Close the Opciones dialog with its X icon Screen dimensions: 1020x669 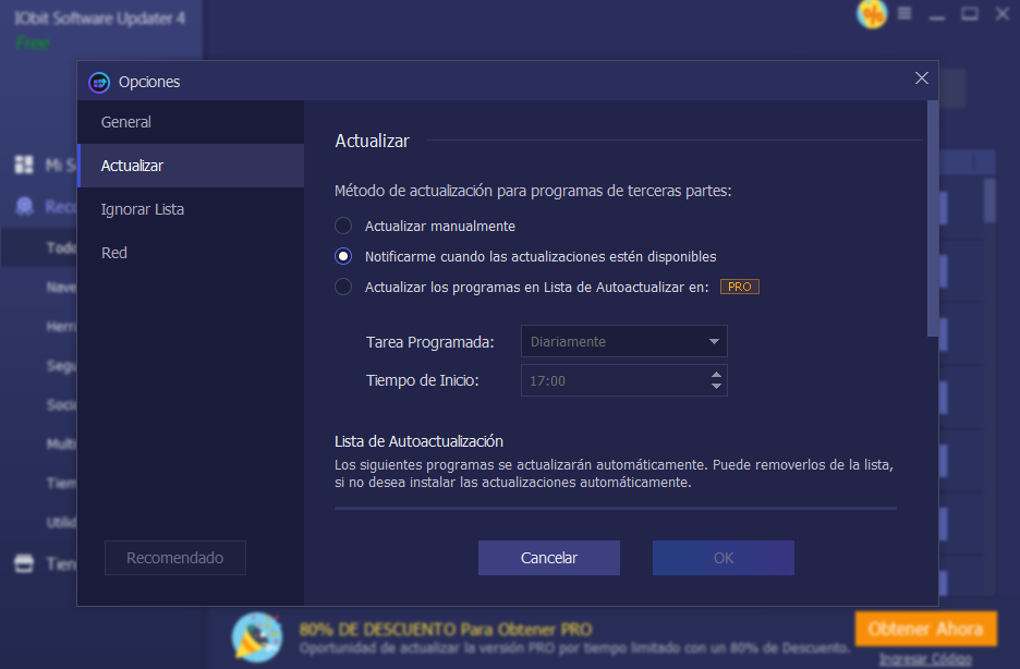click(921, 78)
